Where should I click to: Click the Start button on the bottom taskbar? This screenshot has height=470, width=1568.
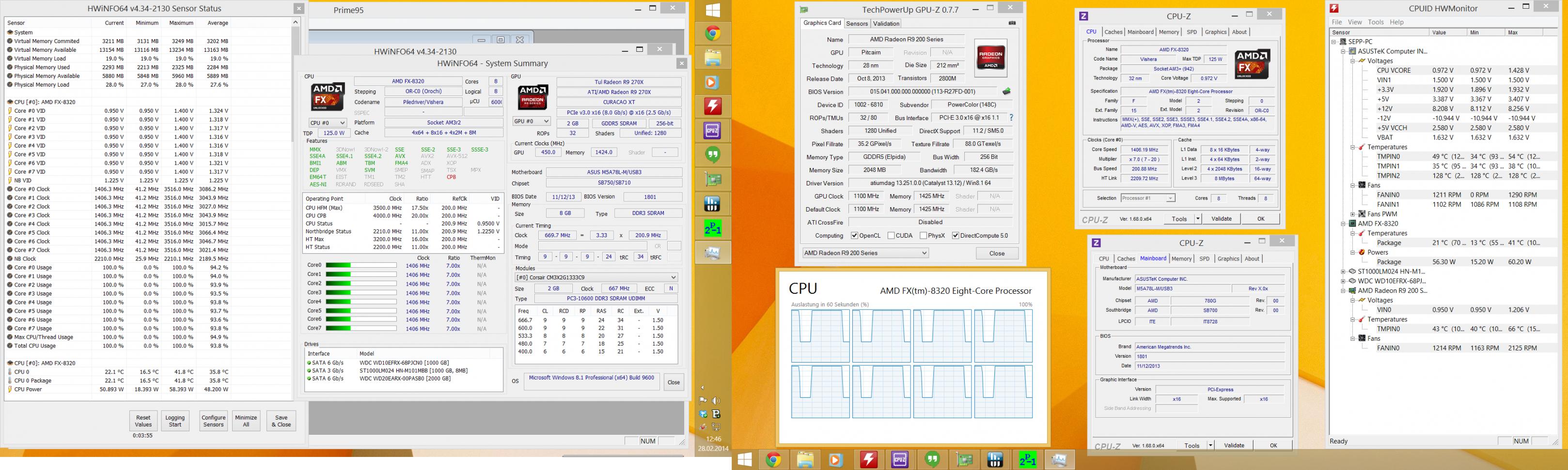click(x=744, y=460)
